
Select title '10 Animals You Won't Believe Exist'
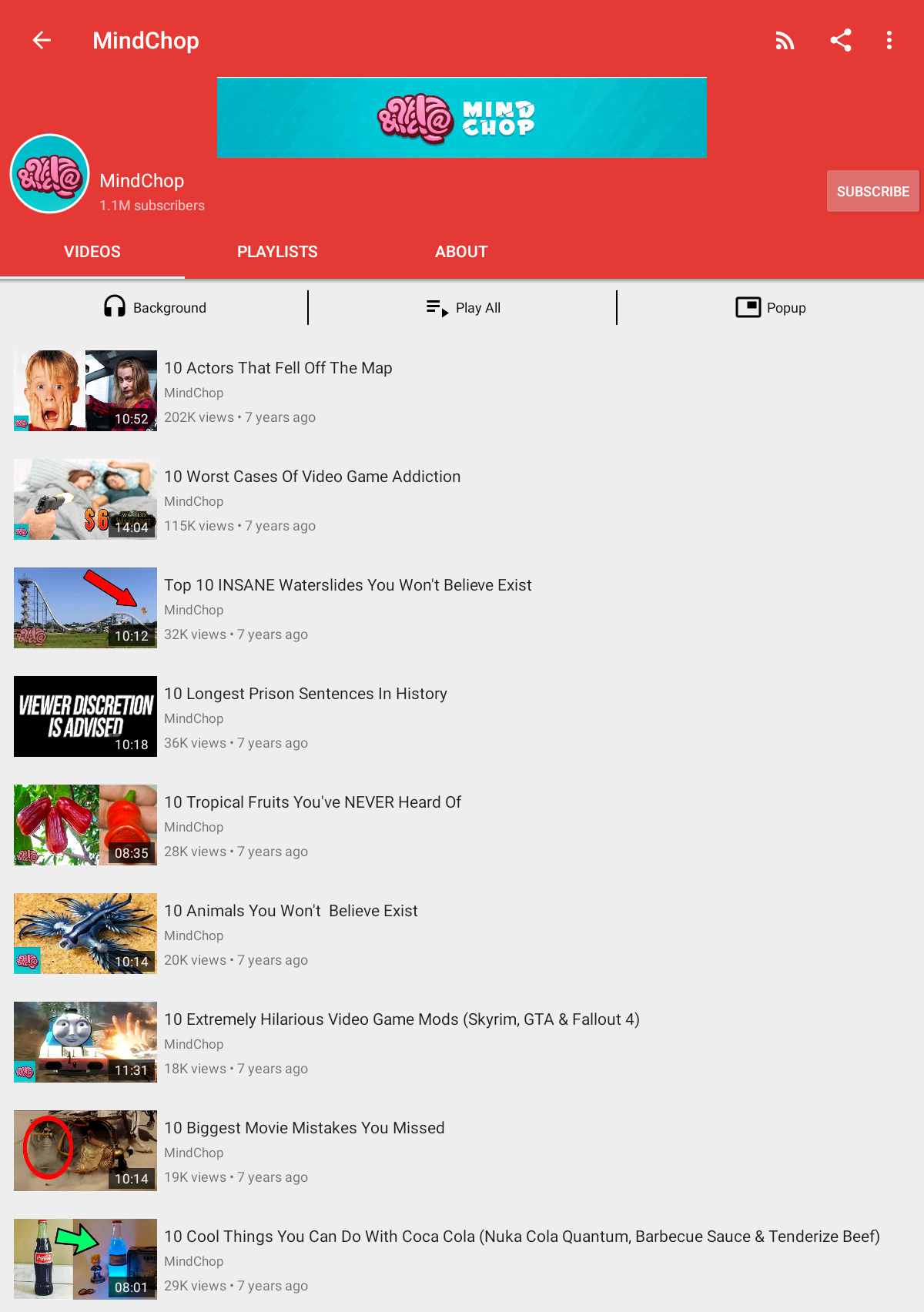tap(291, 911)
